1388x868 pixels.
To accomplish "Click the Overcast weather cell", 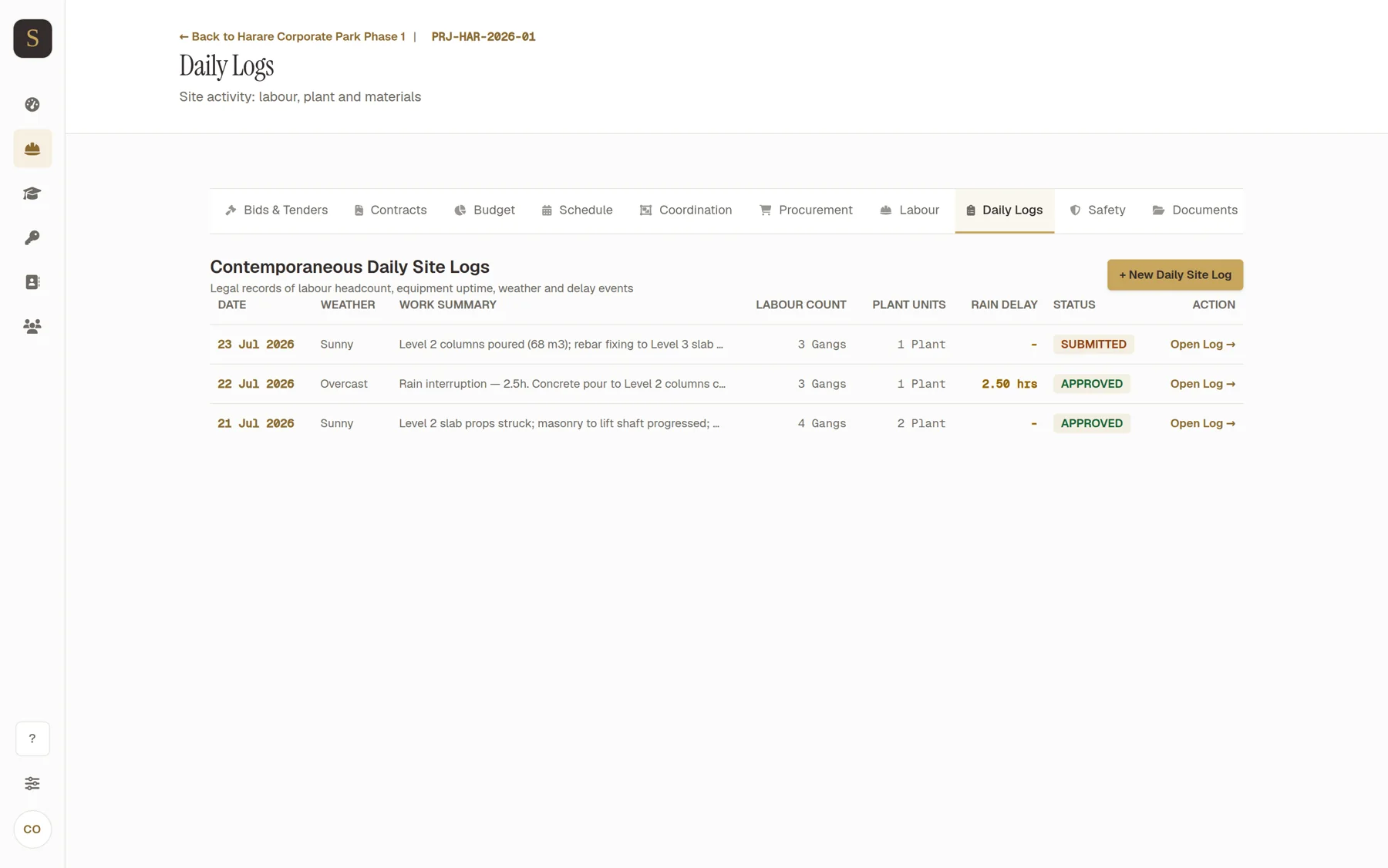I will click(344, 384).
